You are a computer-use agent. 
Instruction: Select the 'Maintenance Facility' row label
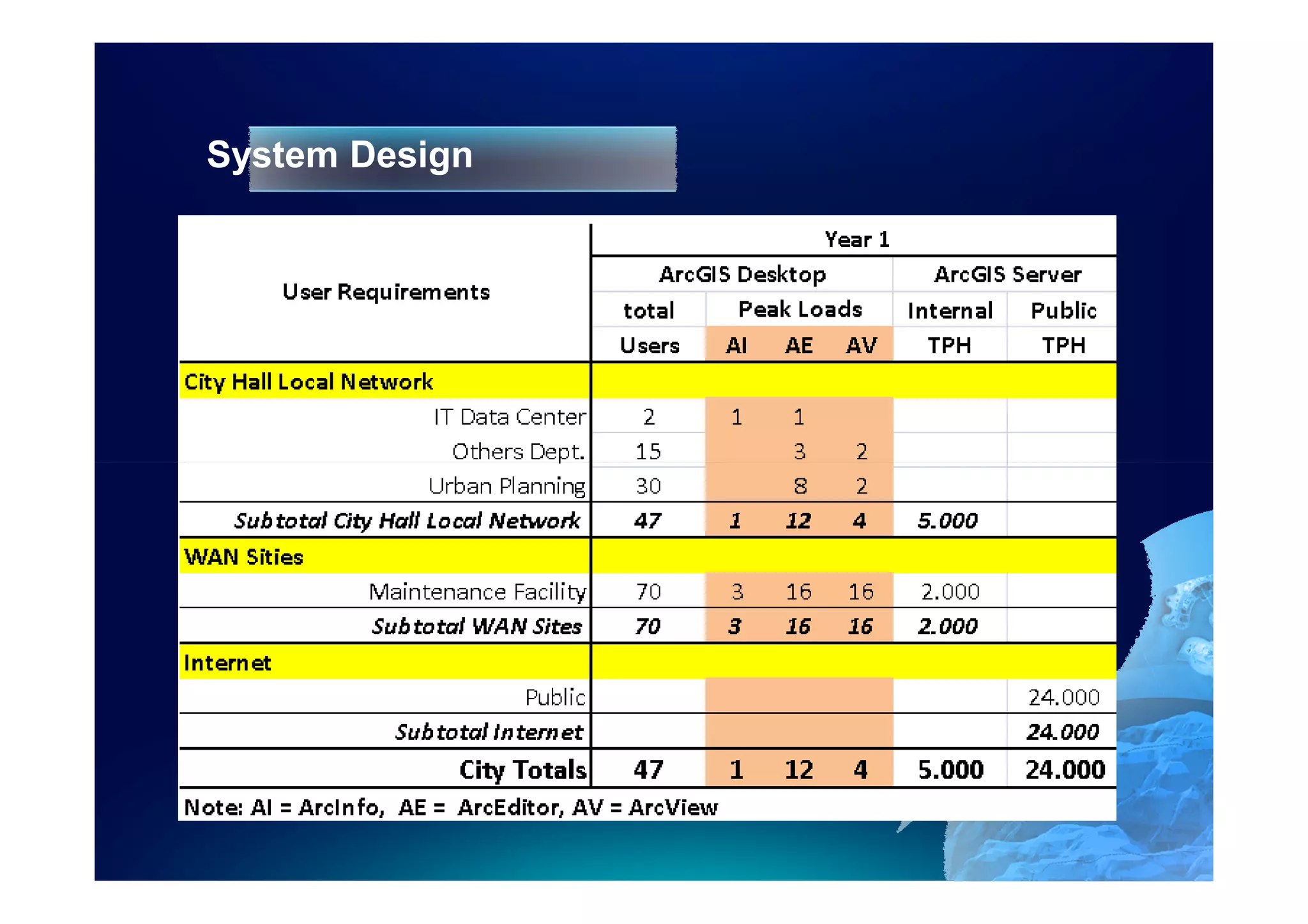click(477, 592)
